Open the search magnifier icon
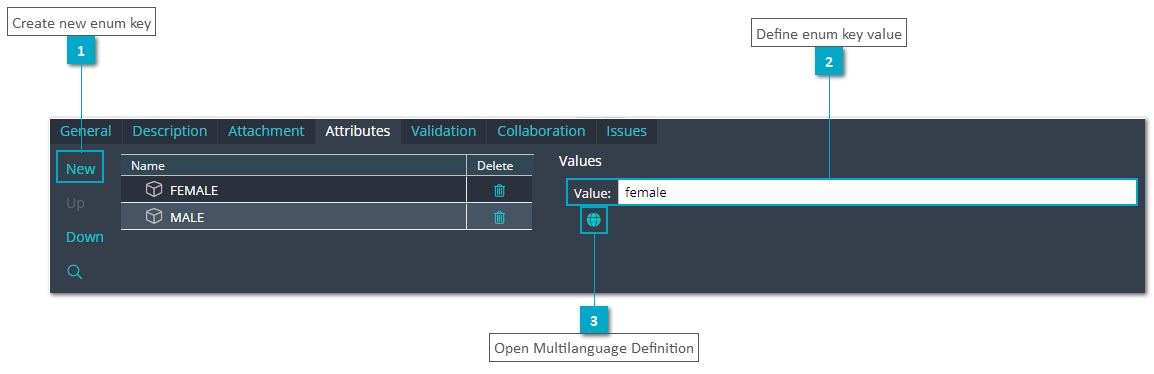The height and width of the screenshot is (374, 1154). (74, 272)
